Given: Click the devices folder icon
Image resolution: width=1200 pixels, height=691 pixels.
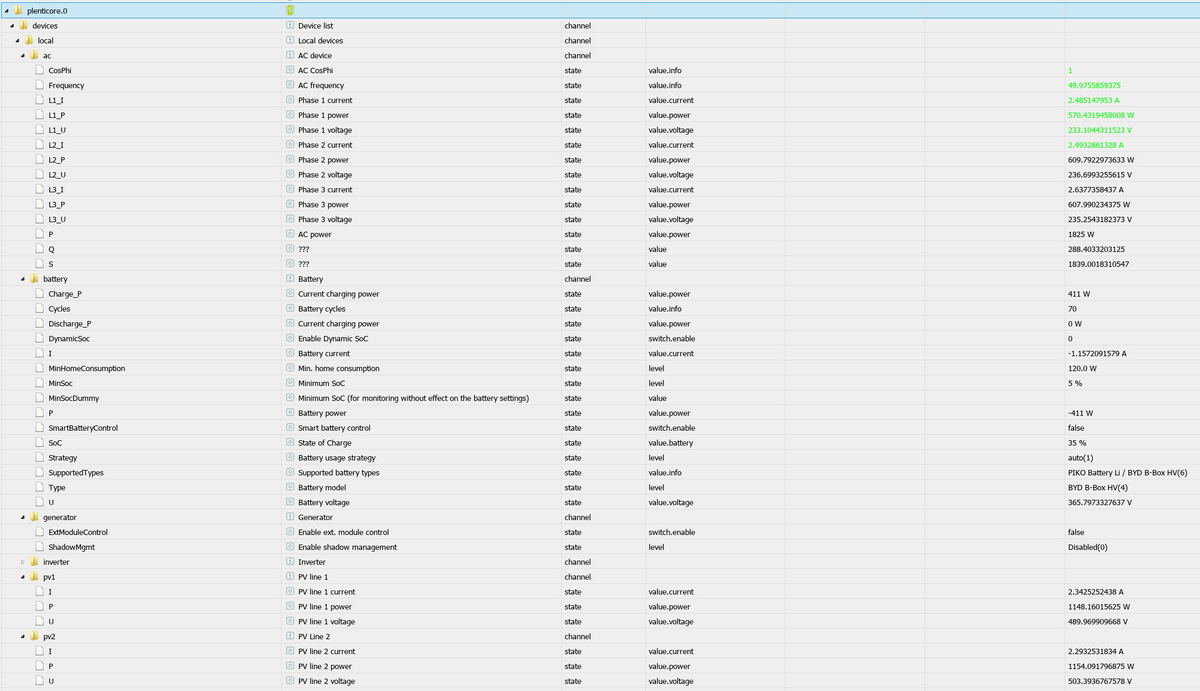Looking at the screenshot, I should pyautogui.click(x=23, y=25).
